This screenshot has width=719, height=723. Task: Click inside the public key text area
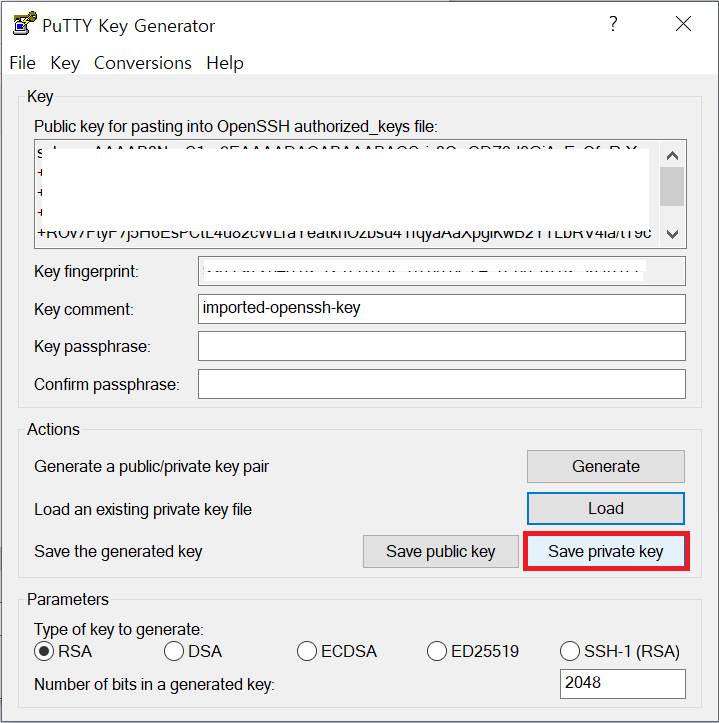pyautogui.click(x=347, y=194)
